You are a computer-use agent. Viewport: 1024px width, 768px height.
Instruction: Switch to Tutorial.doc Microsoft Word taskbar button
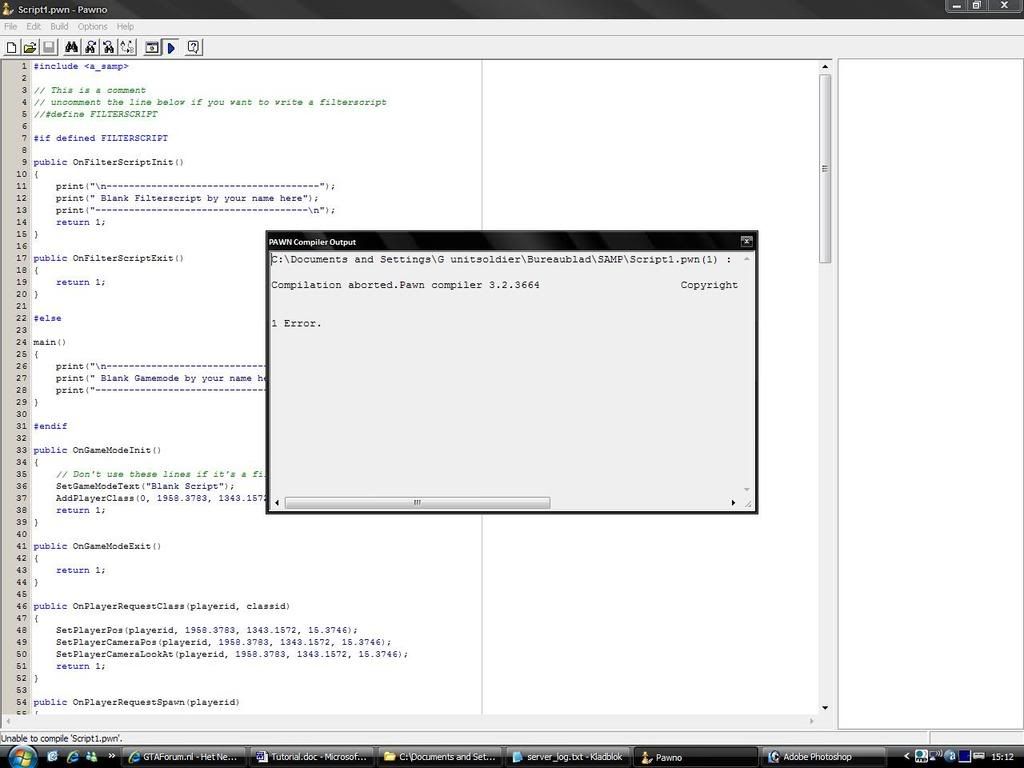[313, 757]
